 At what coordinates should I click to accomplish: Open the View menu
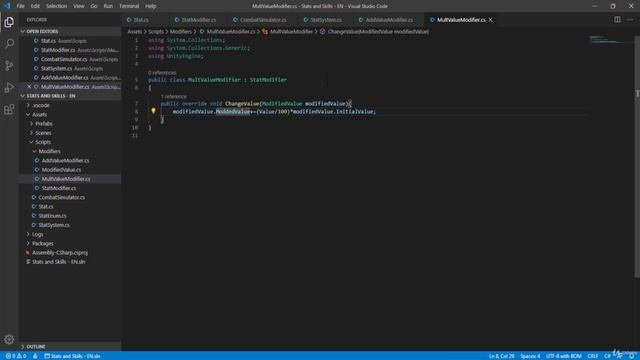[x=78, y=6]
